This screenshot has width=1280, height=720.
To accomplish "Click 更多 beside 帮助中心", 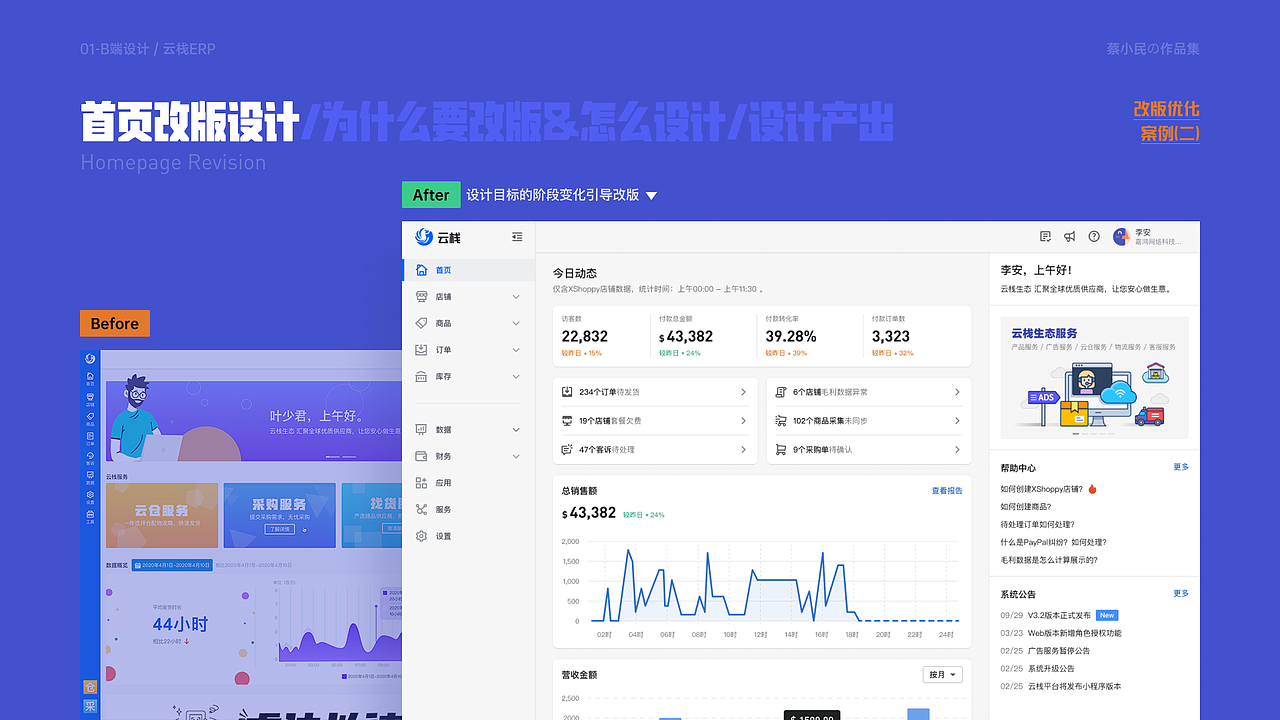I will pos(1181,467).
